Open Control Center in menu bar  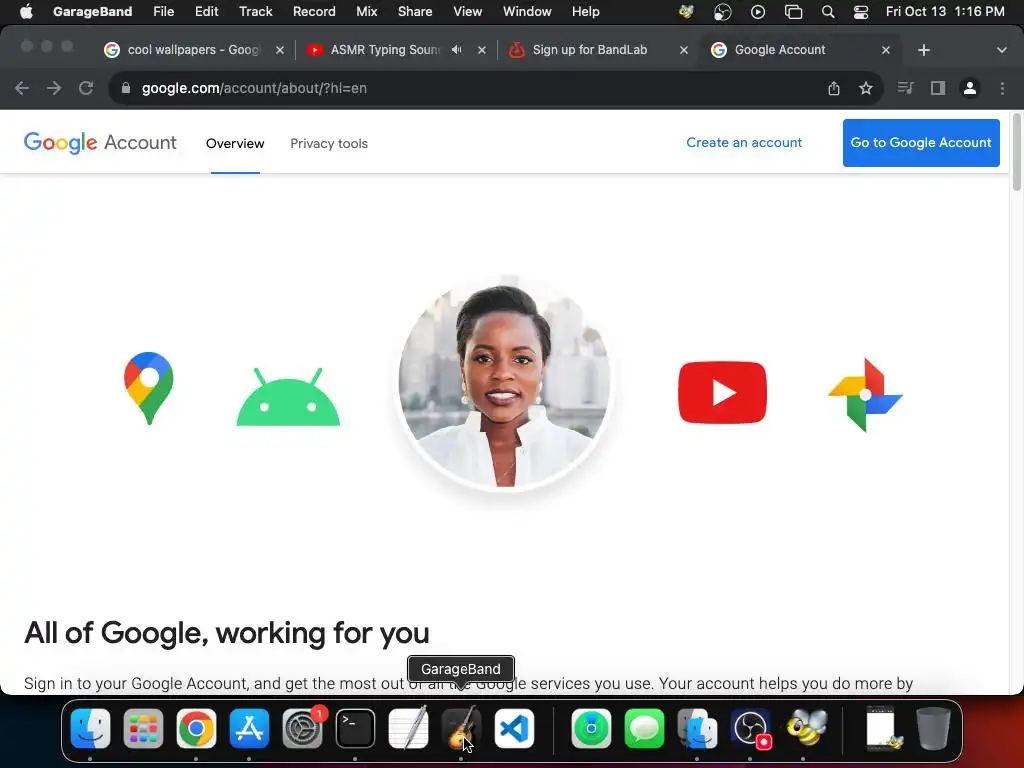coord(861,12)
